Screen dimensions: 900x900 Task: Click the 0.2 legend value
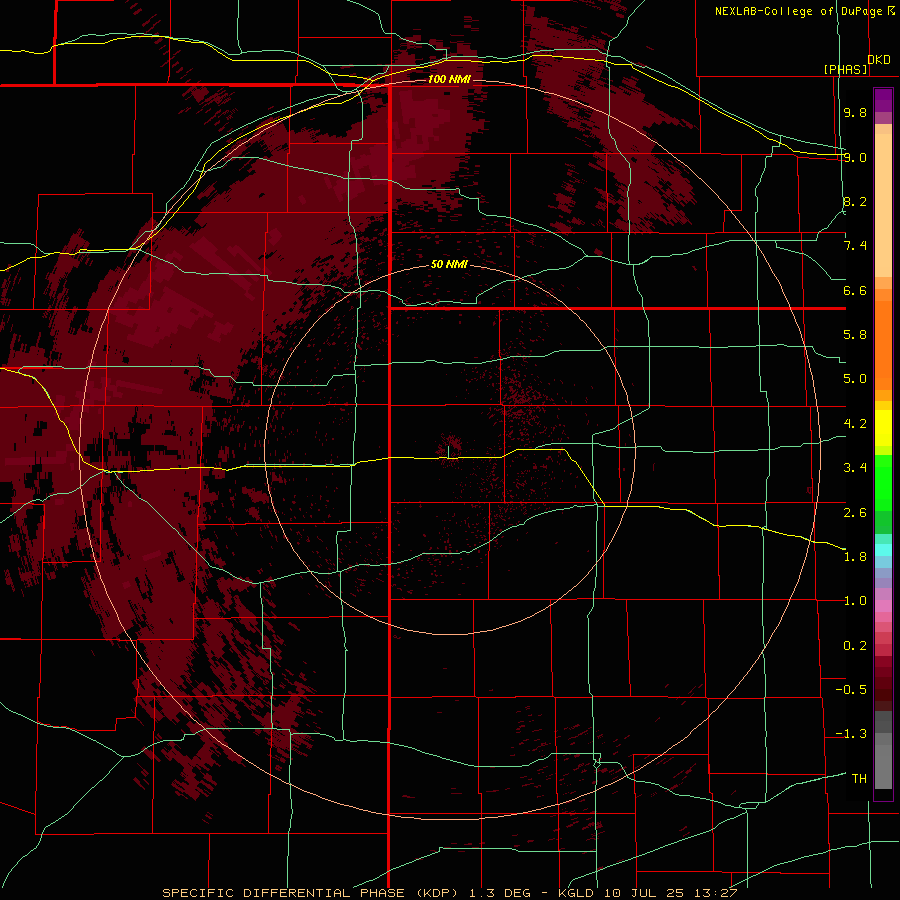tap(855, 646)
